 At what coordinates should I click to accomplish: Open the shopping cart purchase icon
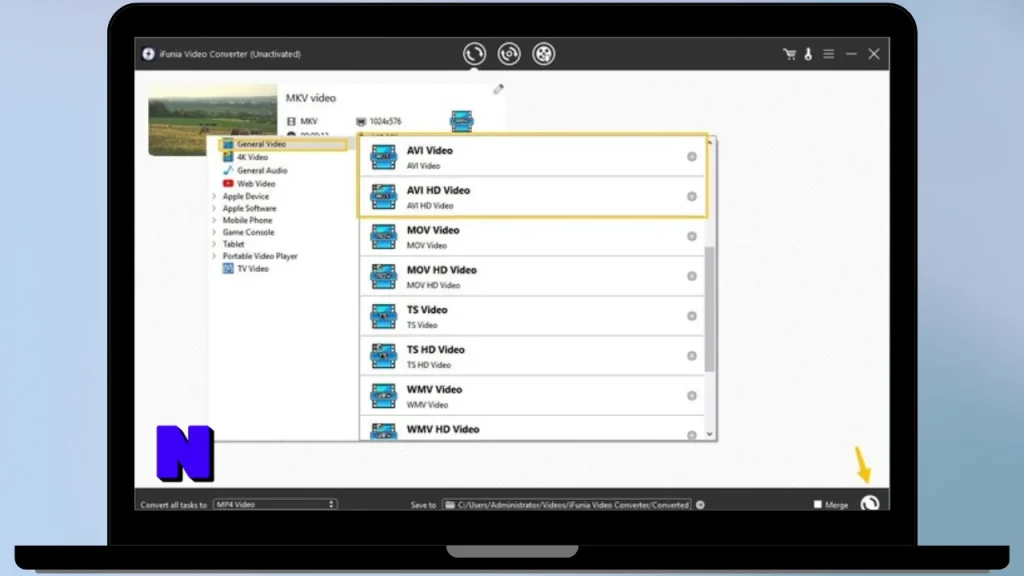point(790,54)
